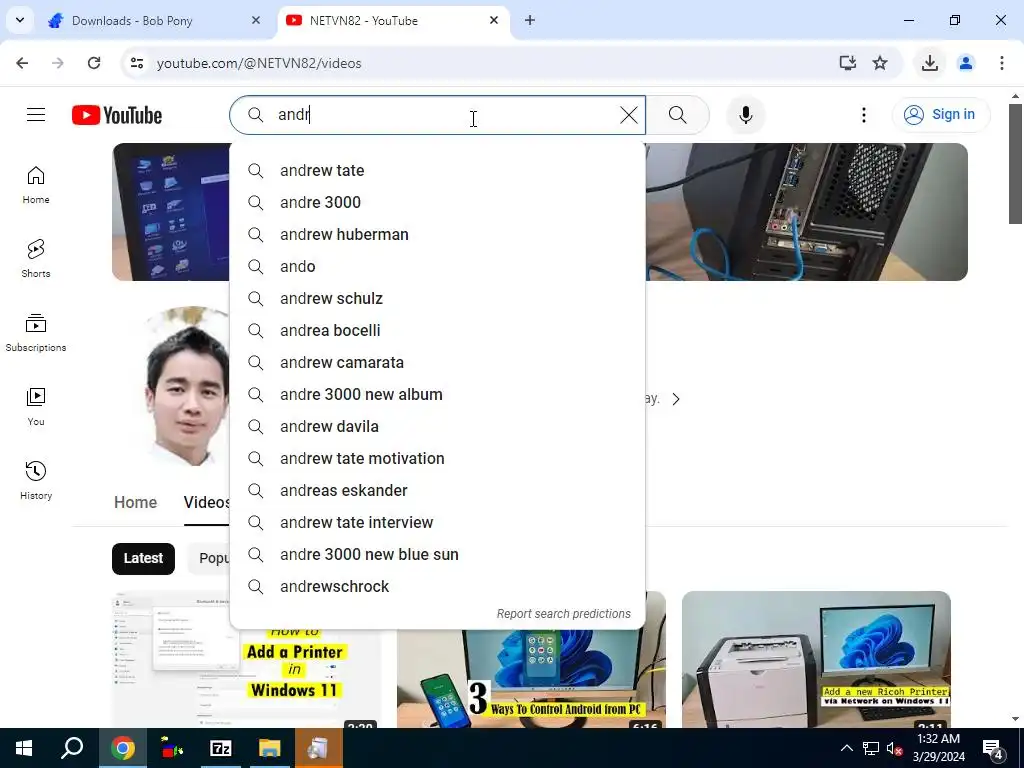
Task: Open Shorts in the sidebar
Action: (x=36, y=259)
